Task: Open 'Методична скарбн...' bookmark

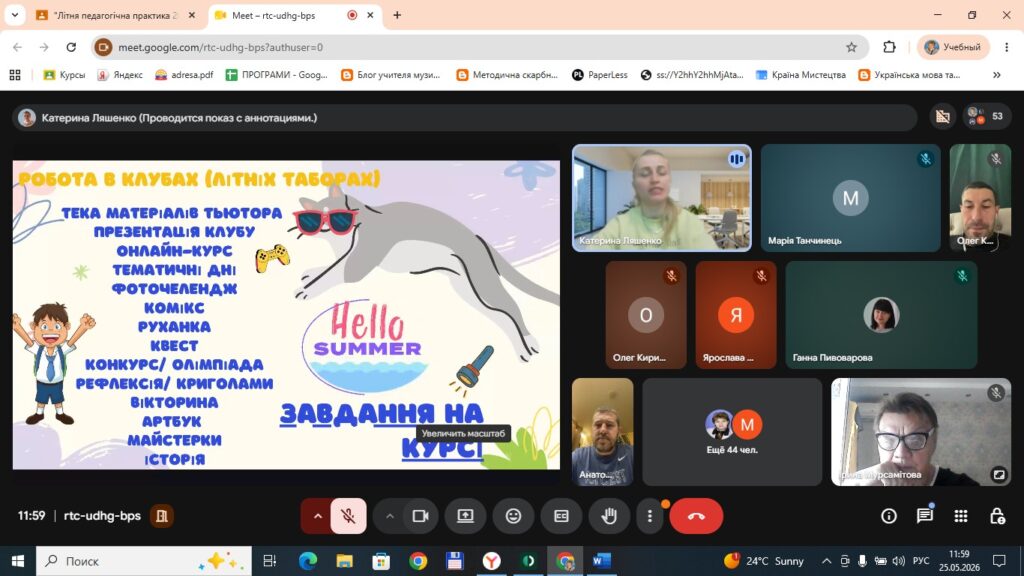Action: (x=507, y=75)
